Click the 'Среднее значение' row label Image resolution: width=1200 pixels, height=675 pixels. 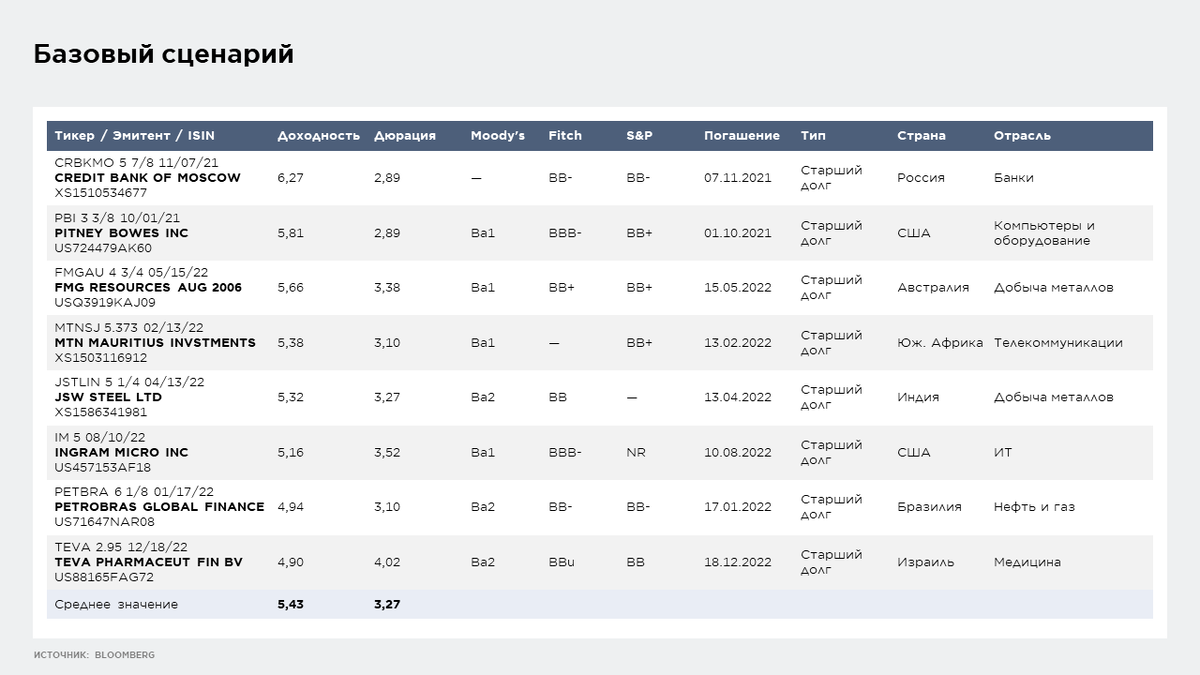point(116,605)
